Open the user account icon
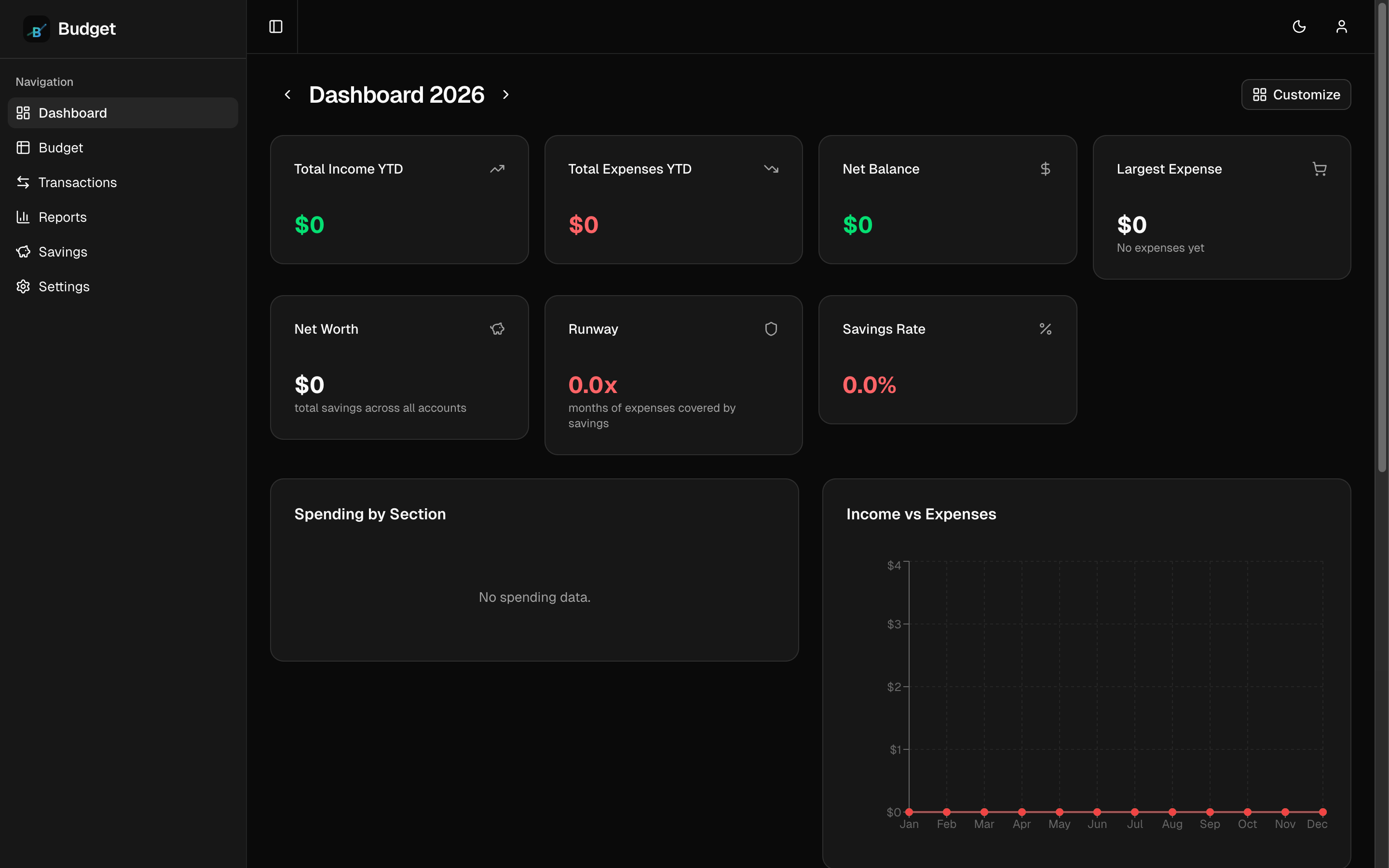 click(1341, 27)
